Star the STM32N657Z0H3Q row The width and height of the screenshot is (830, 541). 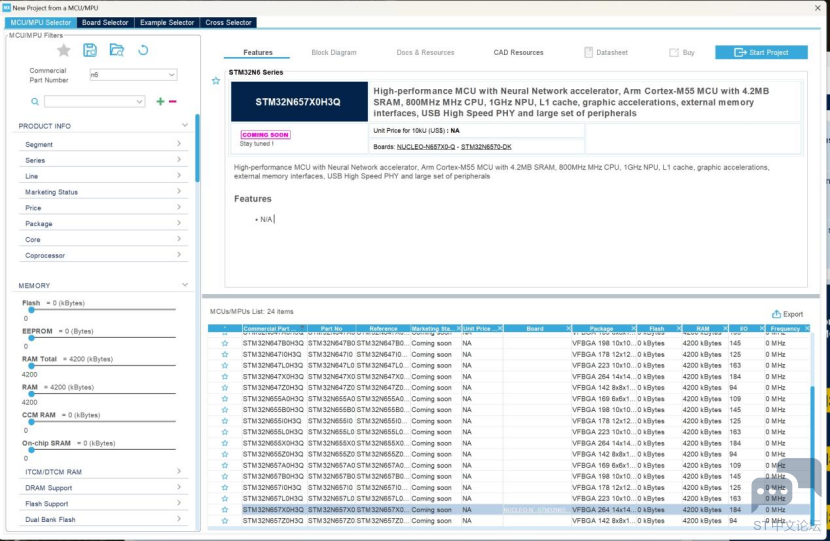pyautogui.click(x=225, y=521)
